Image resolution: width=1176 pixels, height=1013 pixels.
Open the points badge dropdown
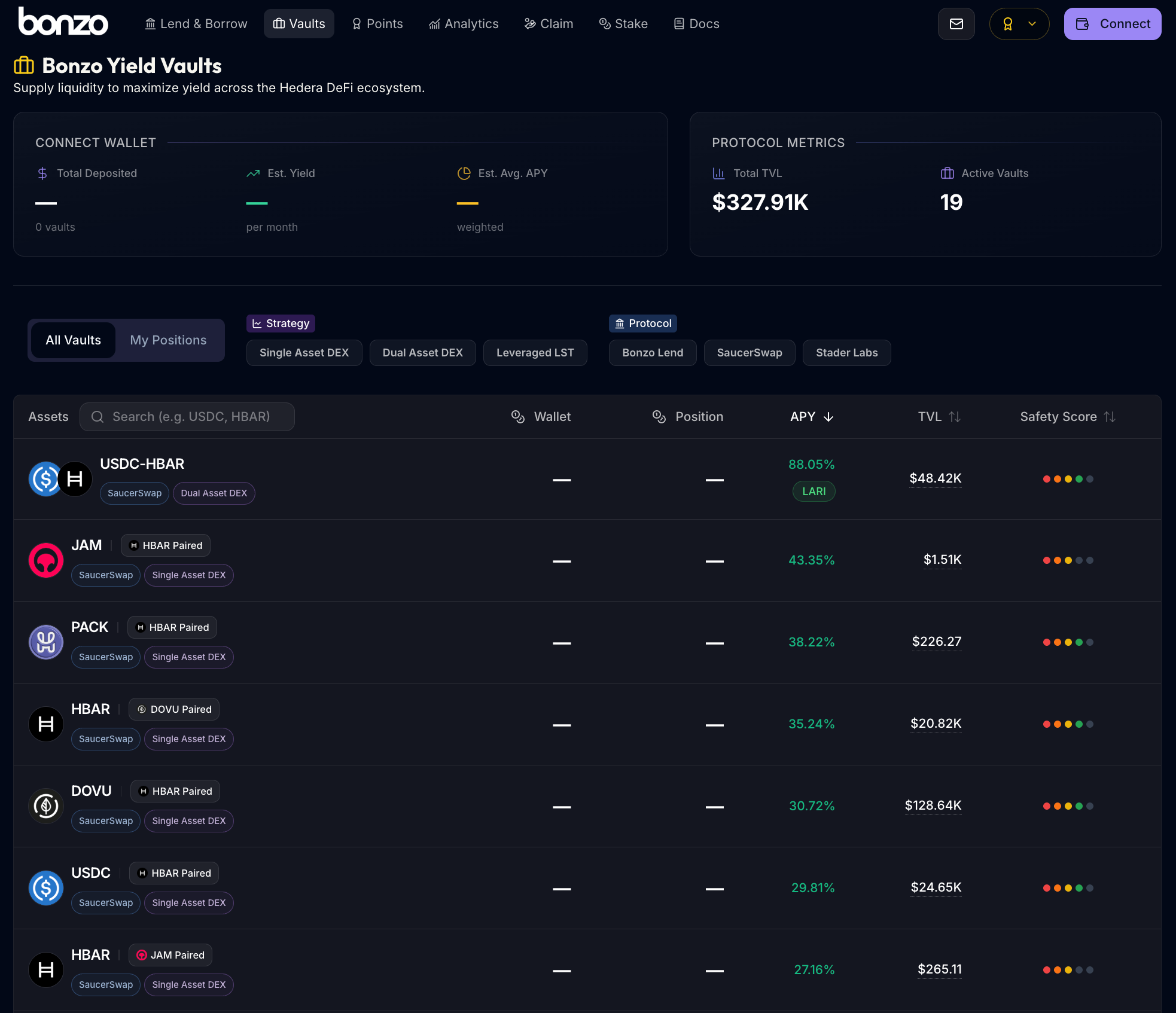point(1019,24)
